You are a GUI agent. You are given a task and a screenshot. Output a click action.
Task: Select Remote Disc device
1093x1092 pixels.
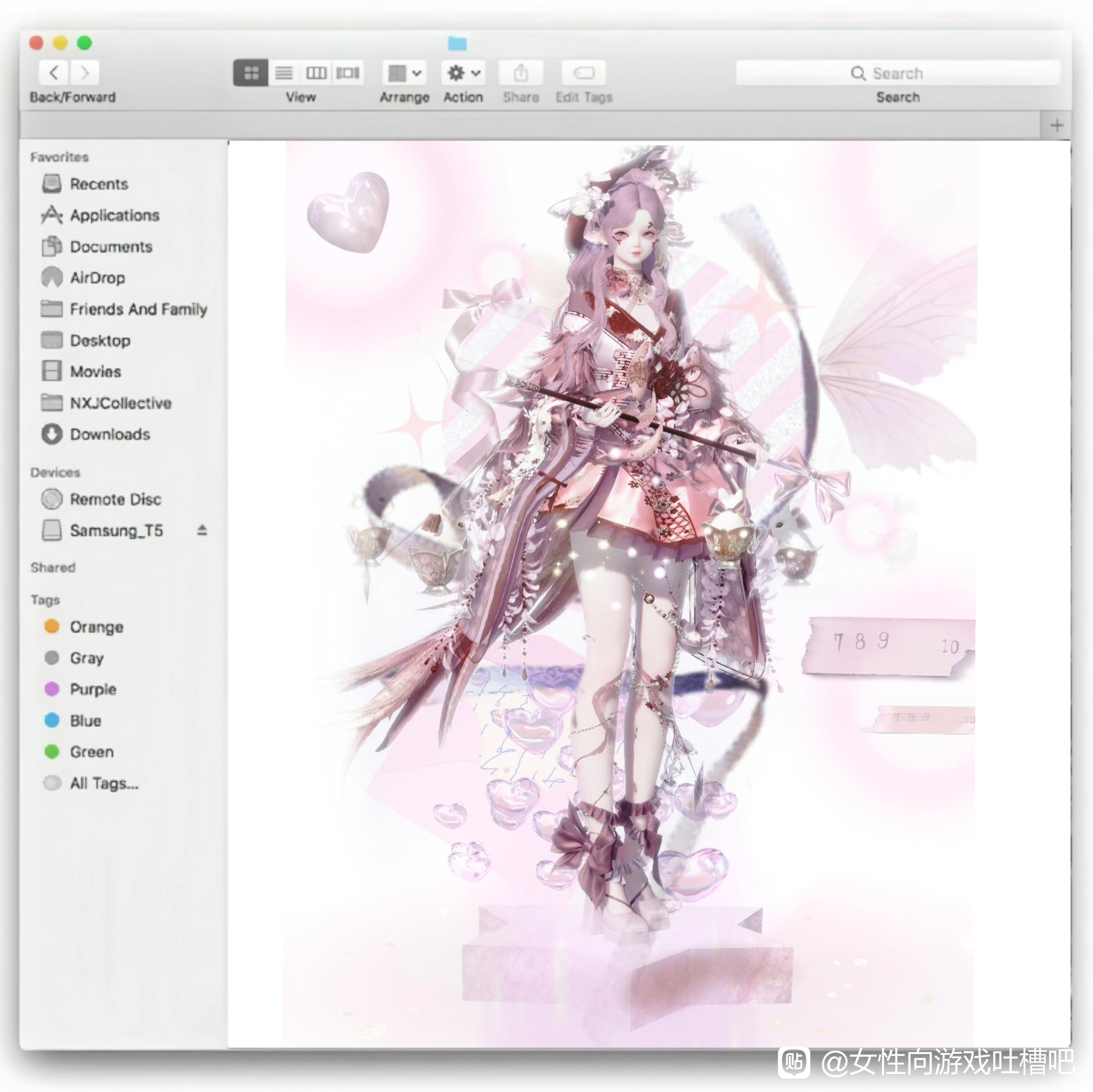point(101,499)
